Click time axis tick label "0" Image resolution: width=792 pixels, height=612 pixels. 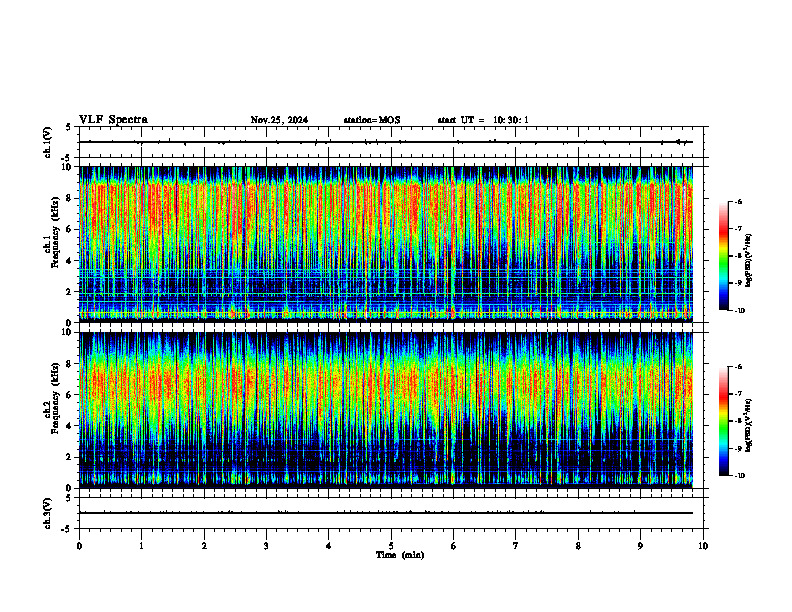[79, 546]
